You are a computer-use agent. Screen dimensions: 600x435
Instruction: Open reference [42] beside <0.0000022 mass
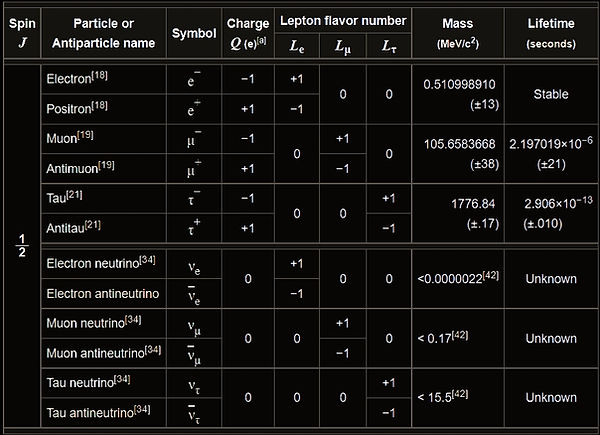[491, 275]
